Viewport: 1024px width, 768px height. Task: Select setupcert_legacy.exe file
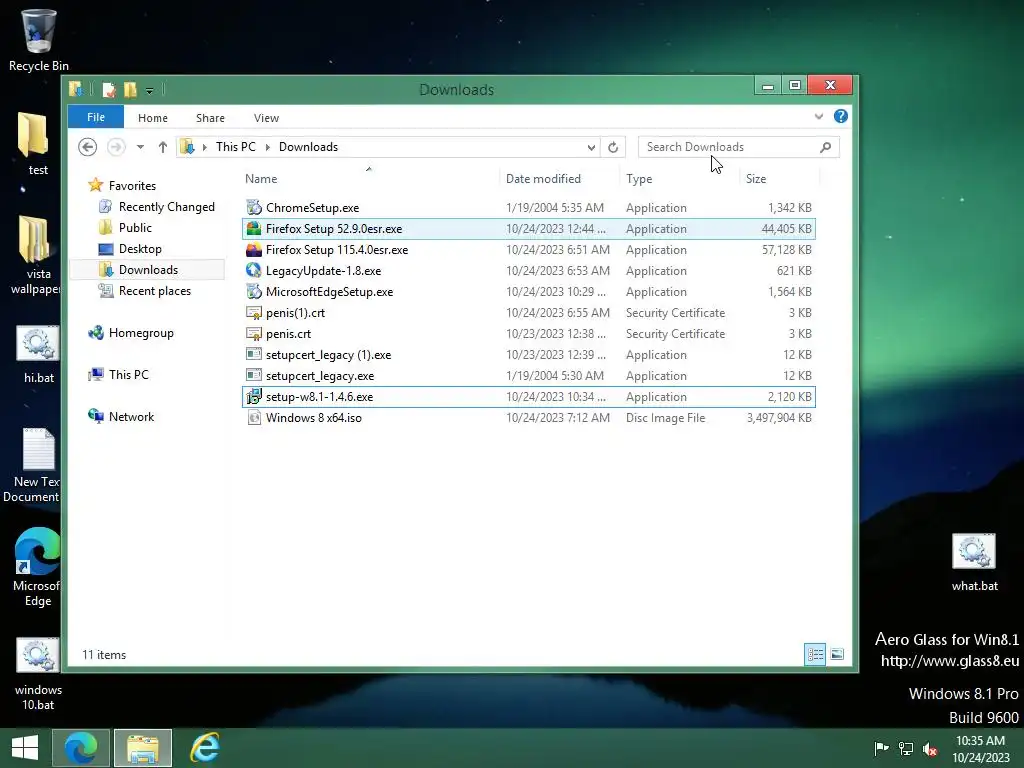coord(528,376)
